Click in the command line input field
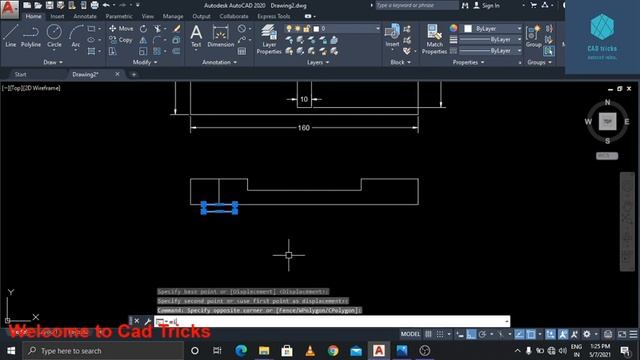The height and width of the screenshot is (360, 640). [x=331, y=321]
